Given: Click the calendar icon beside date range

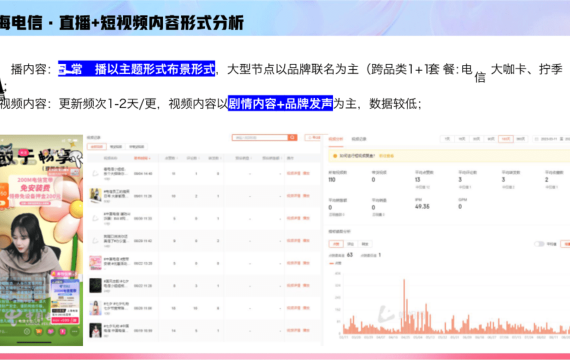Looking at the screenshot, I should tap(537, 139).
